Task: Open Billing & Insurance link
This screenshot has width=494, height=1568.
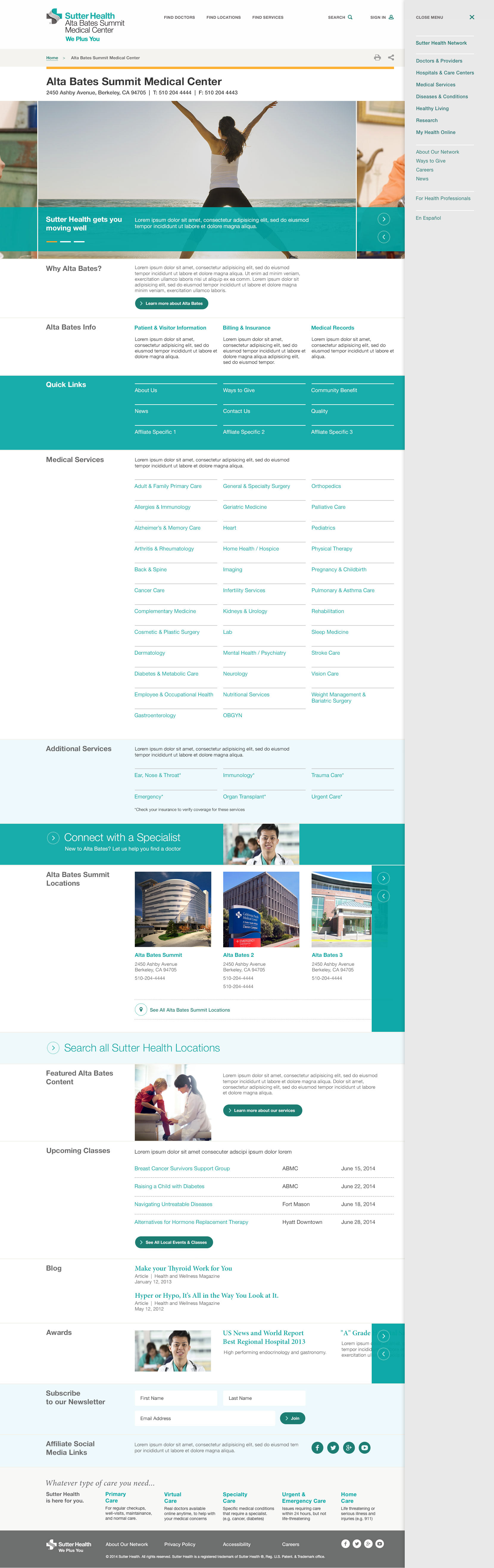Action: (x=246, y=327)
